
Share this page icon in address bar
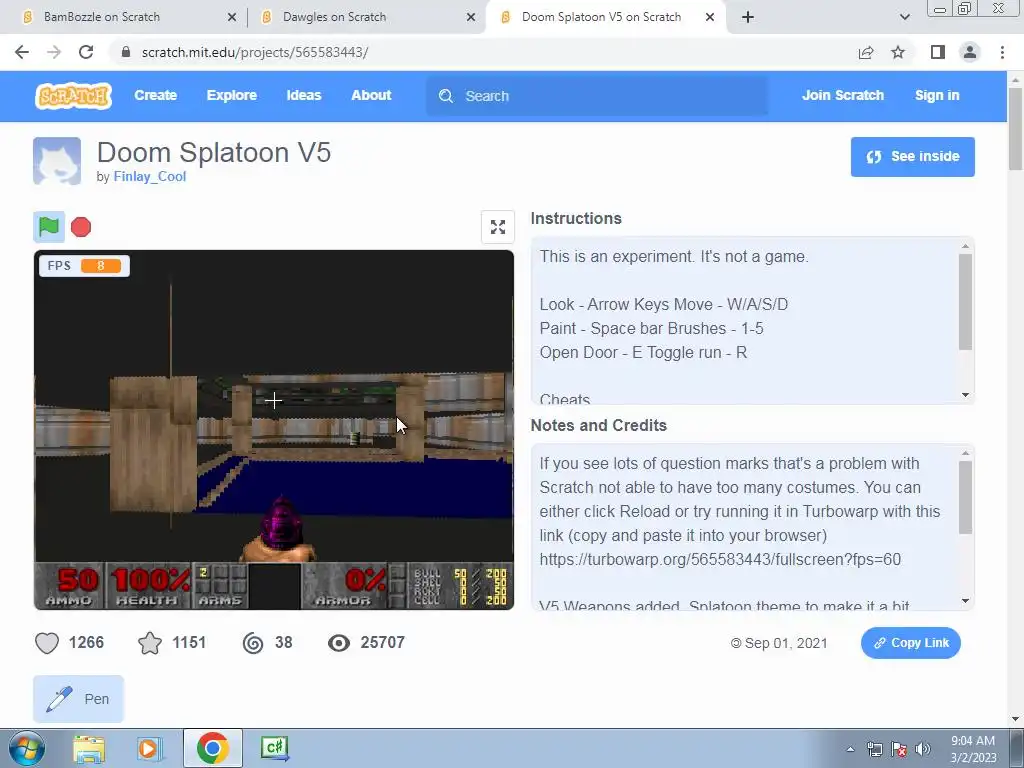coord(866,52)
